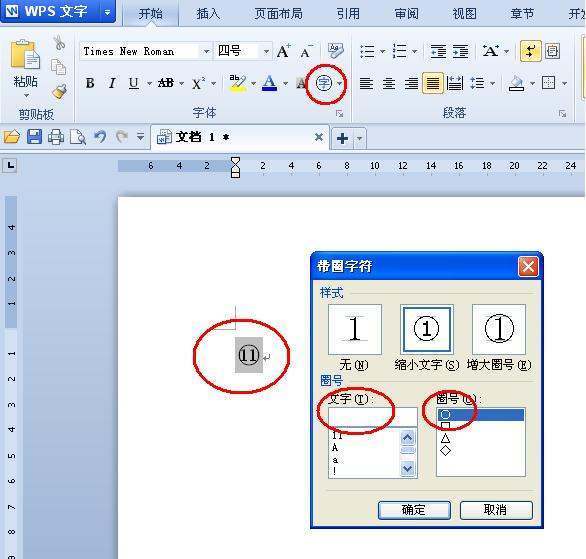Click the 文字(T) input field

(x=373, y=417)
